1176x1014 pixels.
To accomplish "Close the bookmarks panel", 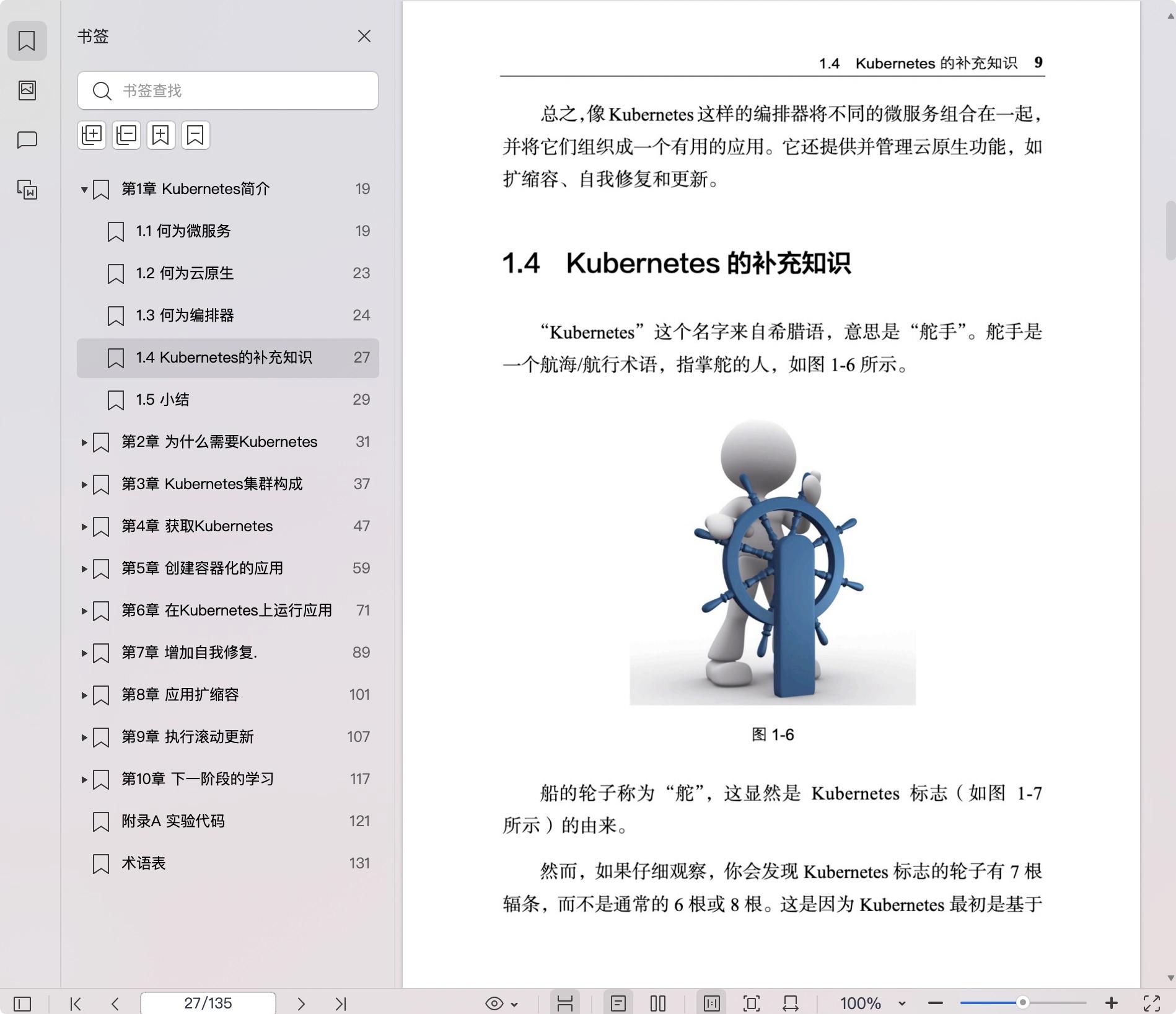I will point(364,37).
